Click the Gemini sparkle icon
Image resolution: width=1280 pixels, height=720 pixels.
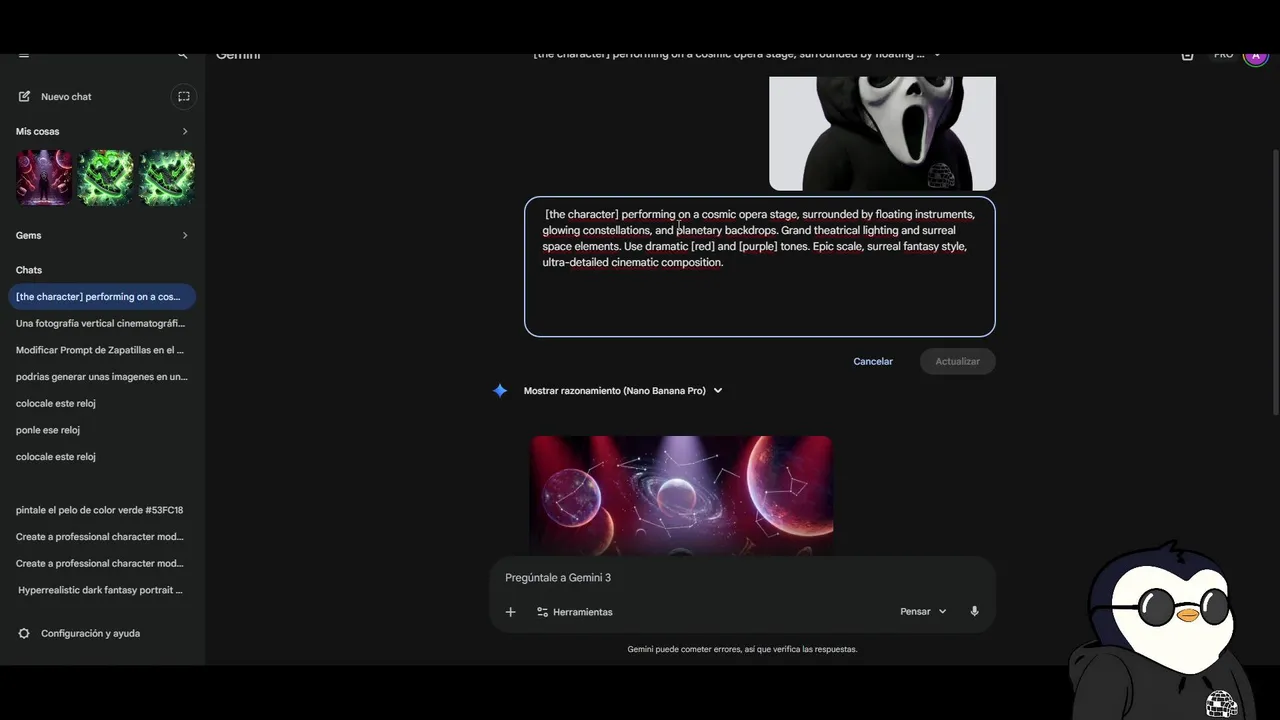pos(500,391)
